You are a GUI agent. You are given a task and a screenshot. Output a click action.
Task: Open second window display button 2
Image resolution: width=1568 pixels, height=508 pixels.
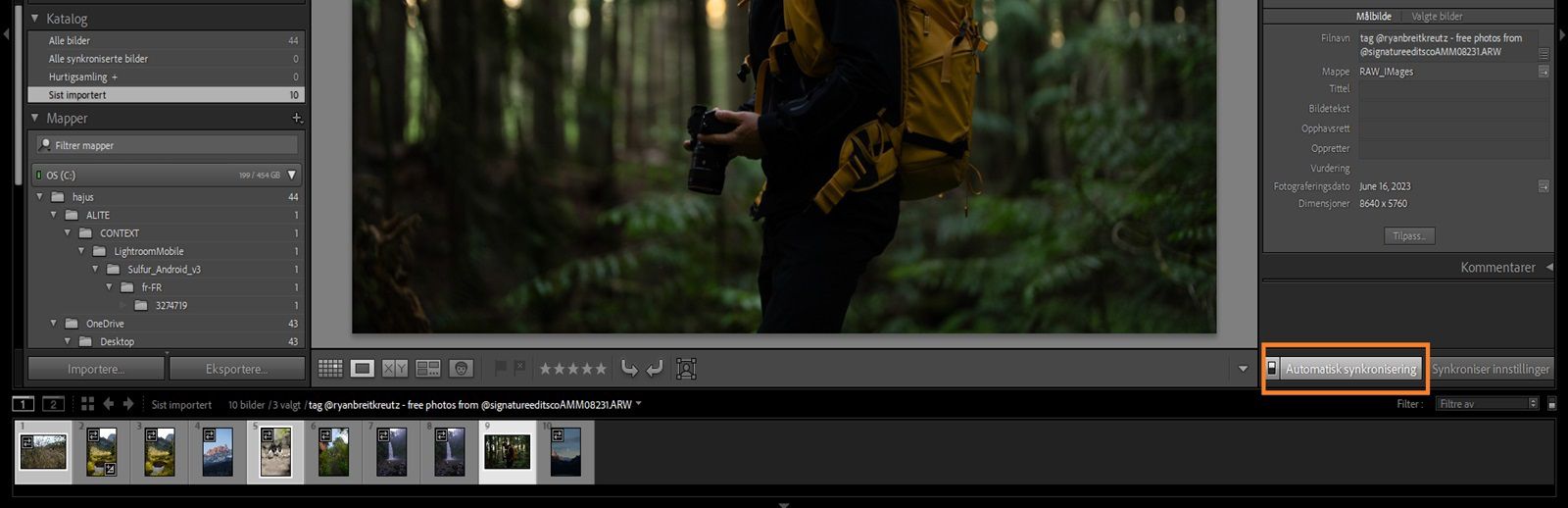tap(54, 404)
